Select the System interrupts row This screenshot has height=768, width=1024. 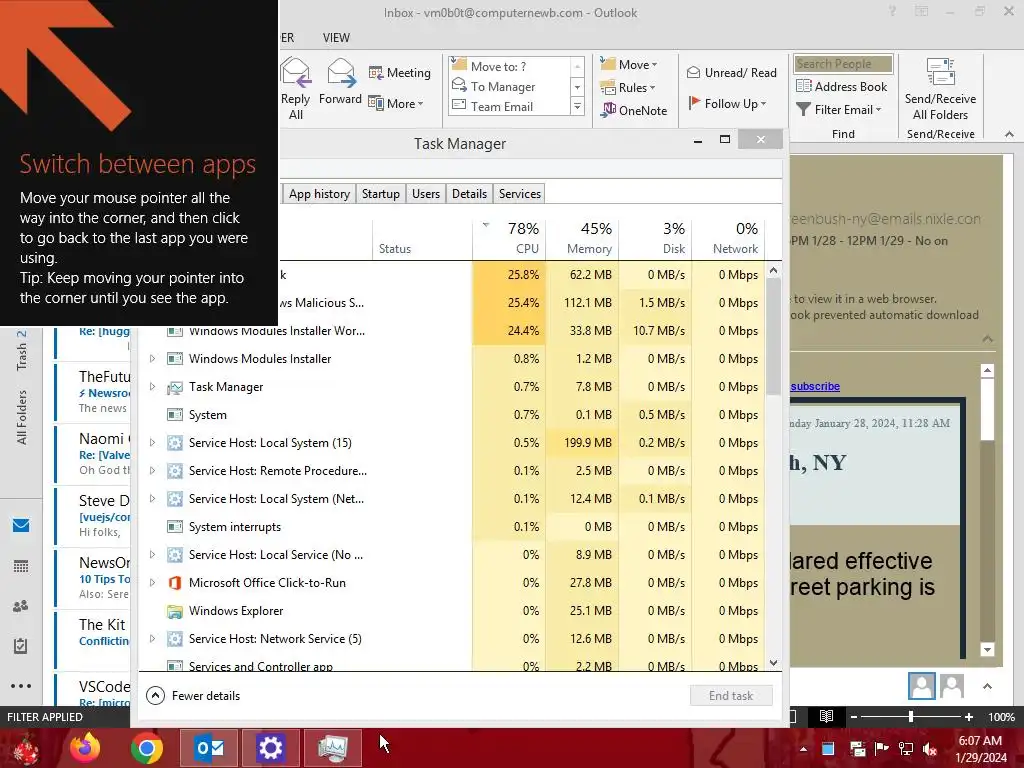point(451,526)
